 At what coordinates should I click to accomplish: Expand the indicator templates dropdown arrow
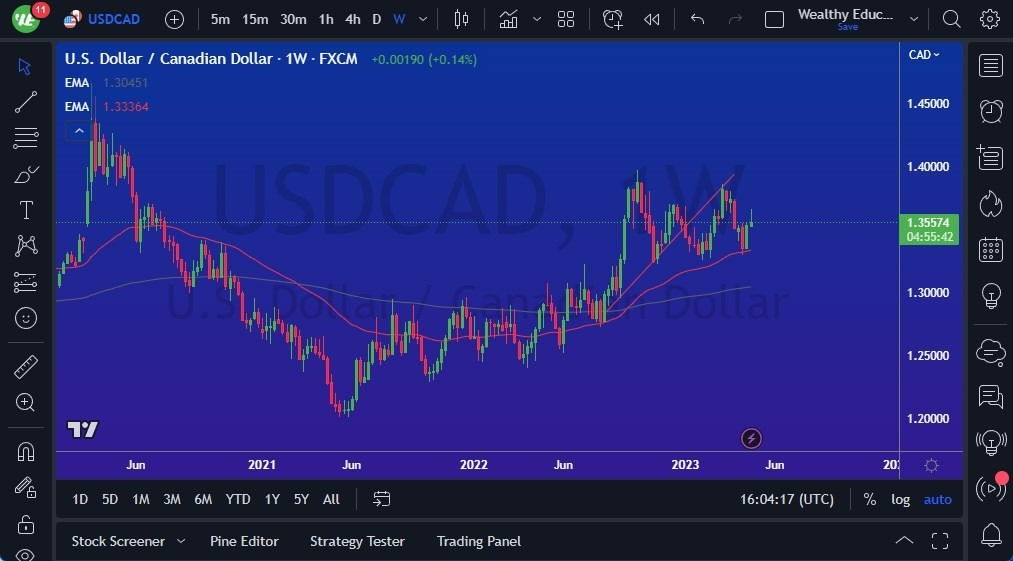tap(537, 19)
